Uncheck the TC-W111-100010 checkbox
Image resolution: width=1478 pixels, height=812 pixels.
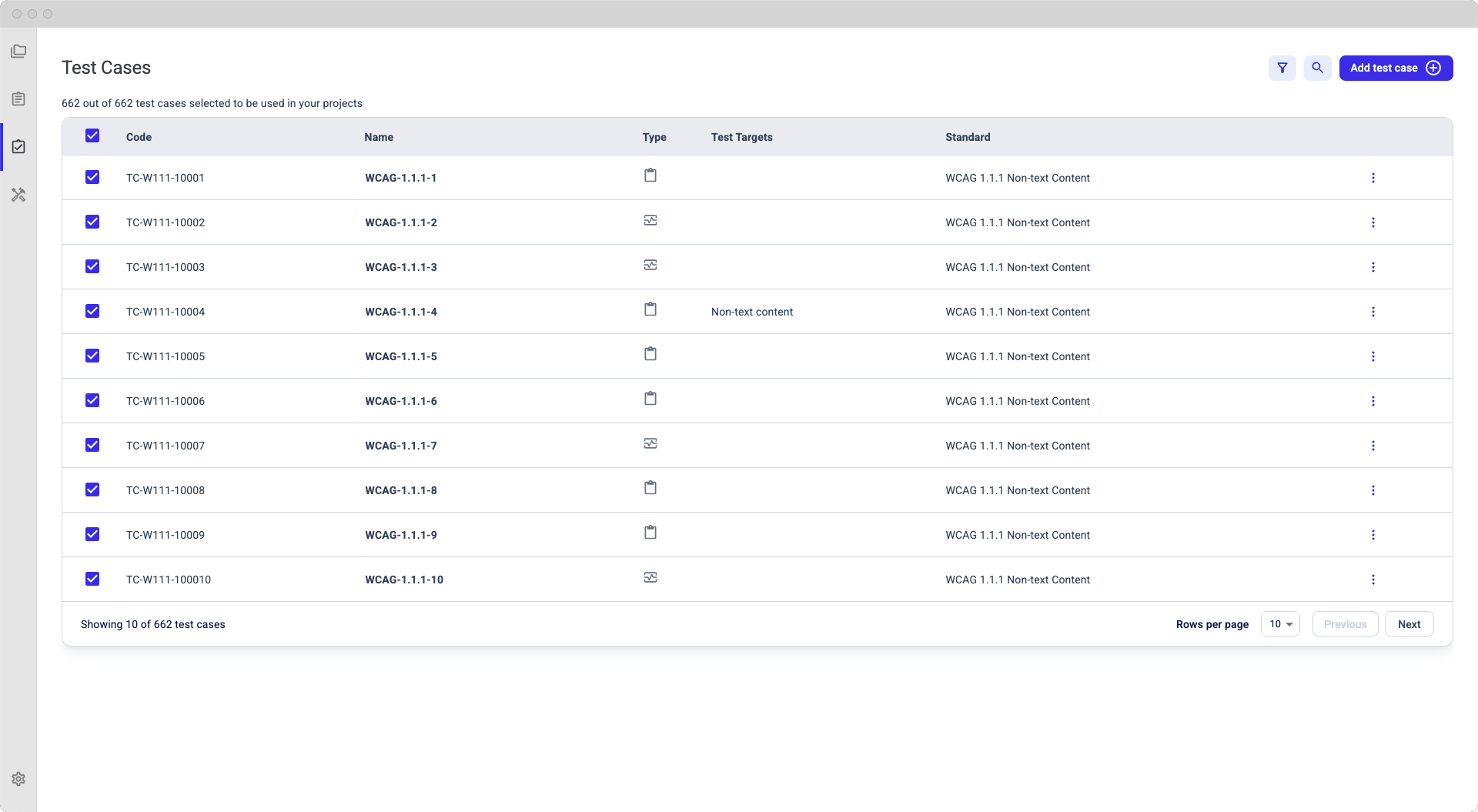coord(92,579)
